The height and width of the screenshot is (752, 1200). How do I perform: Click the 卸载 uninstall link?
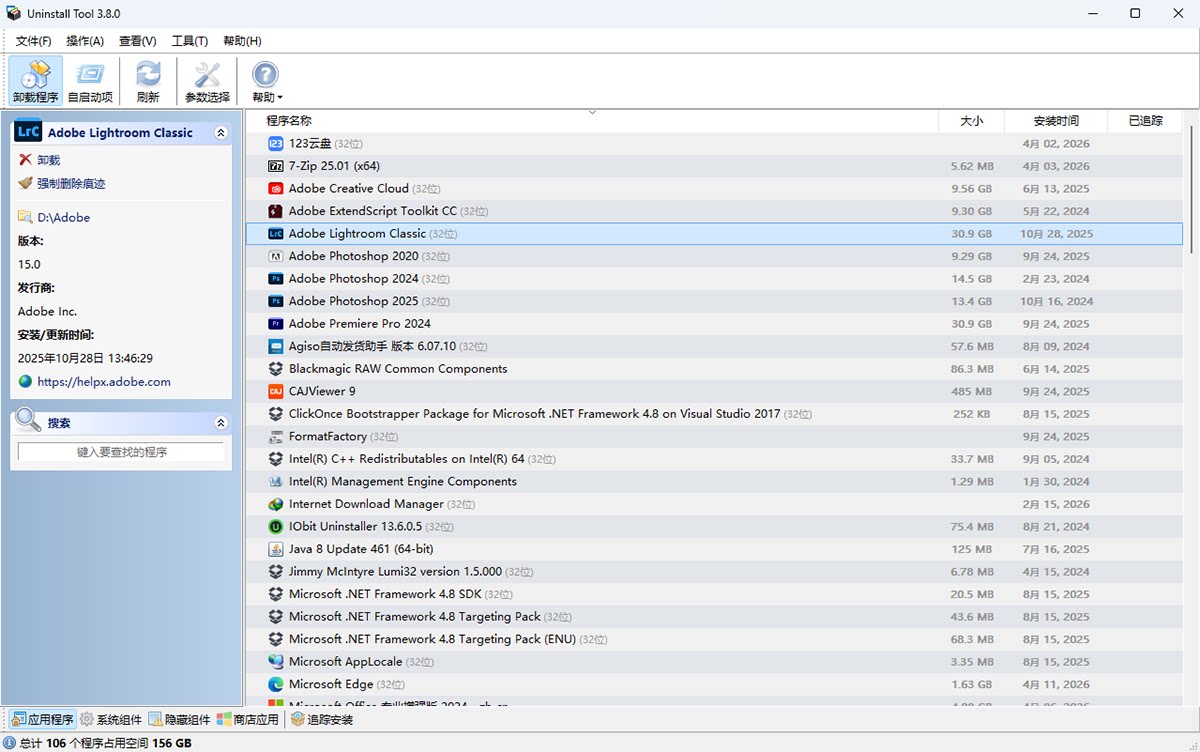point(49,160)
